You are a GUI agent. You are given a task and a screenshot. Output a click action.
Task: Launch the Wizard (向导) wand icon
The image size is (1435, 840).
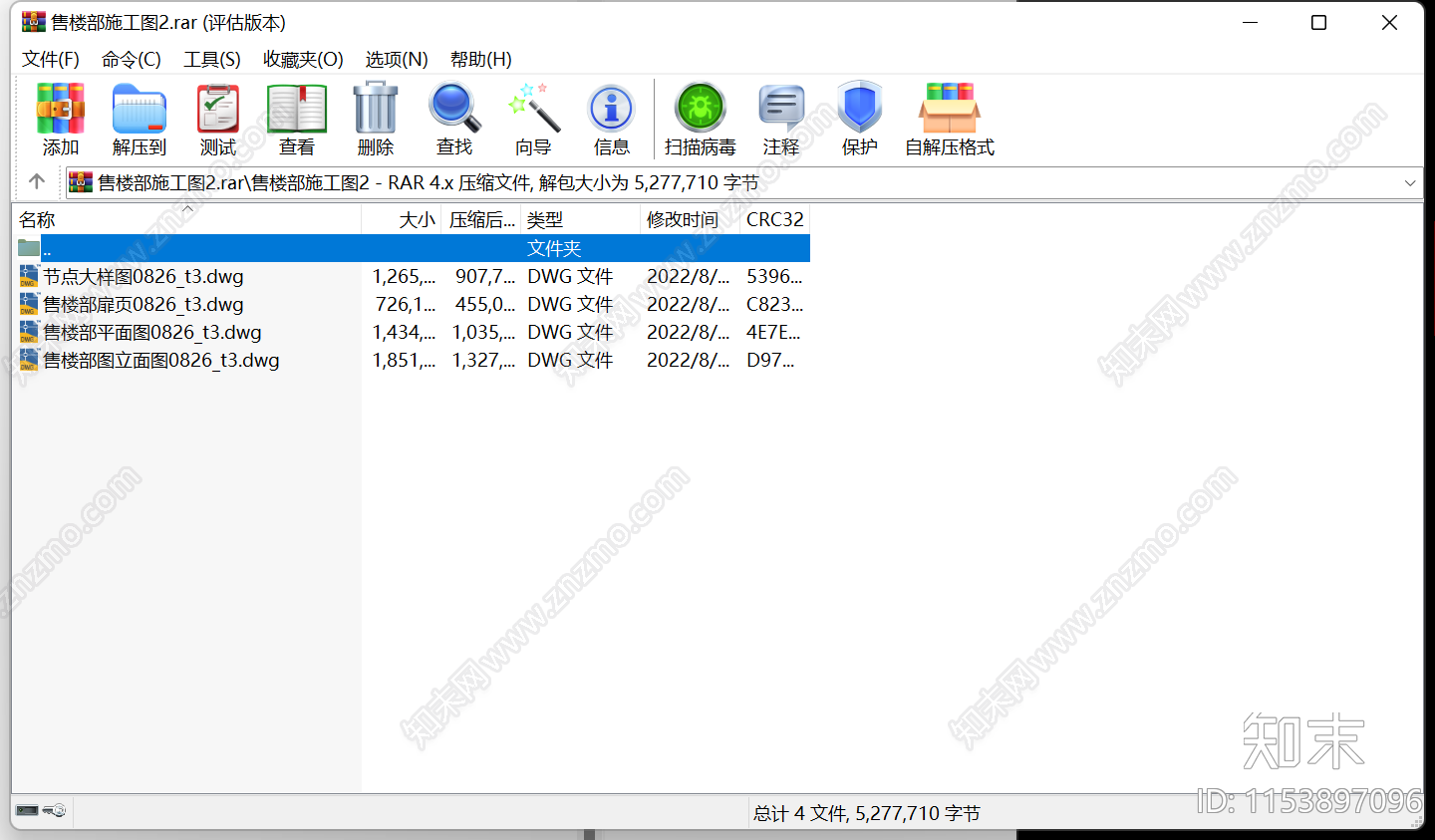pos(533,109)
